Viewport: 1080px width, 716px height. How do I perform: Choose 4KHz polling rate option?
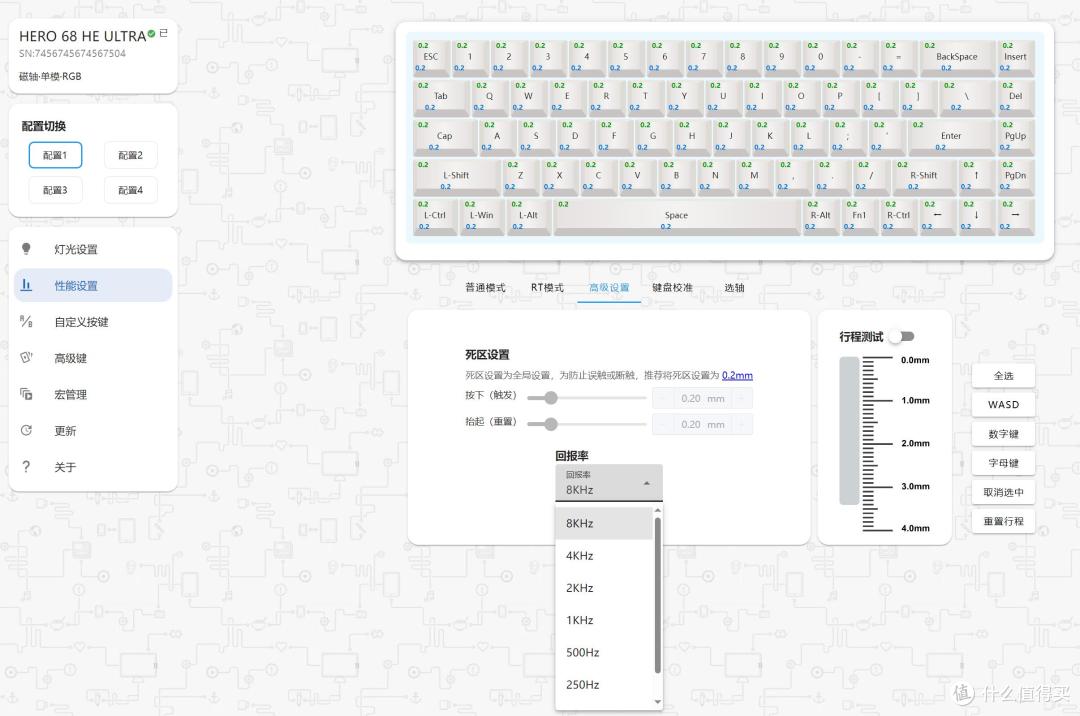[604, 556]
